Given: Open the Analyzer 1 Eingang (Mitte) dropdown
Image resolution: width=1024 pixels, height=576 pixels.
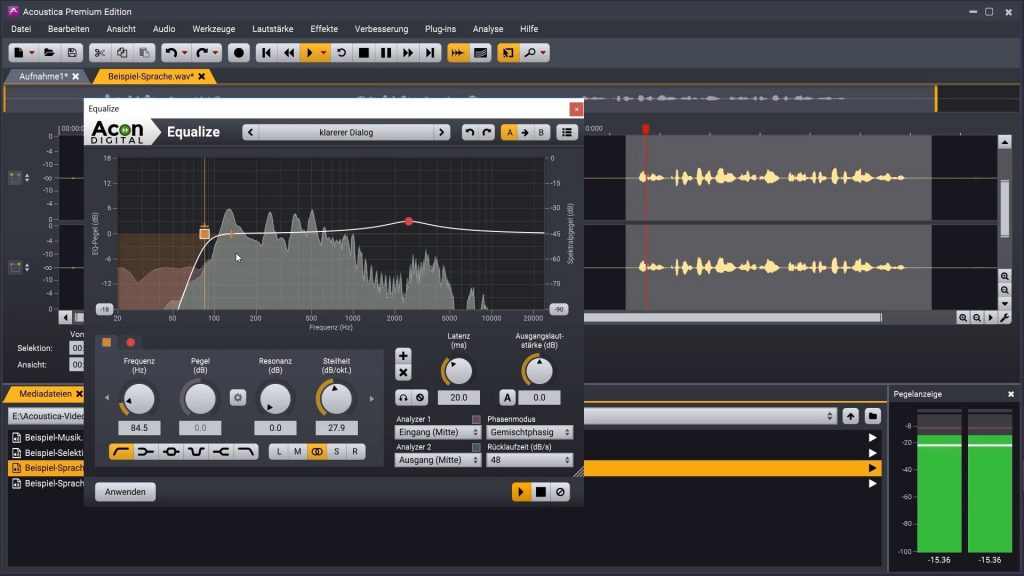Looking at the screenshot, I should 438,432.
